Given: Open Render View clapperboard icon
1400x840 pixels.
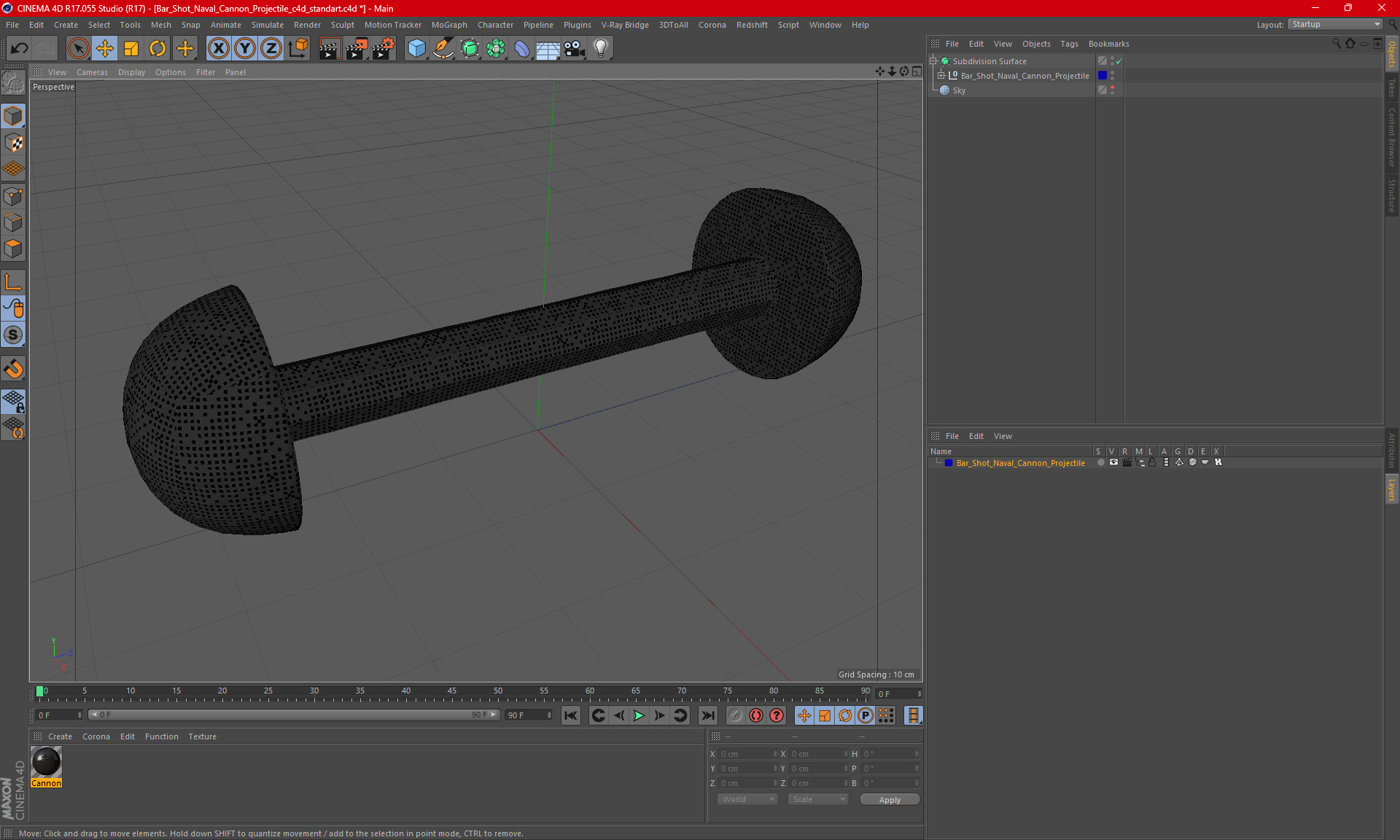Looking at the screenshot, I should pos(330,48).
